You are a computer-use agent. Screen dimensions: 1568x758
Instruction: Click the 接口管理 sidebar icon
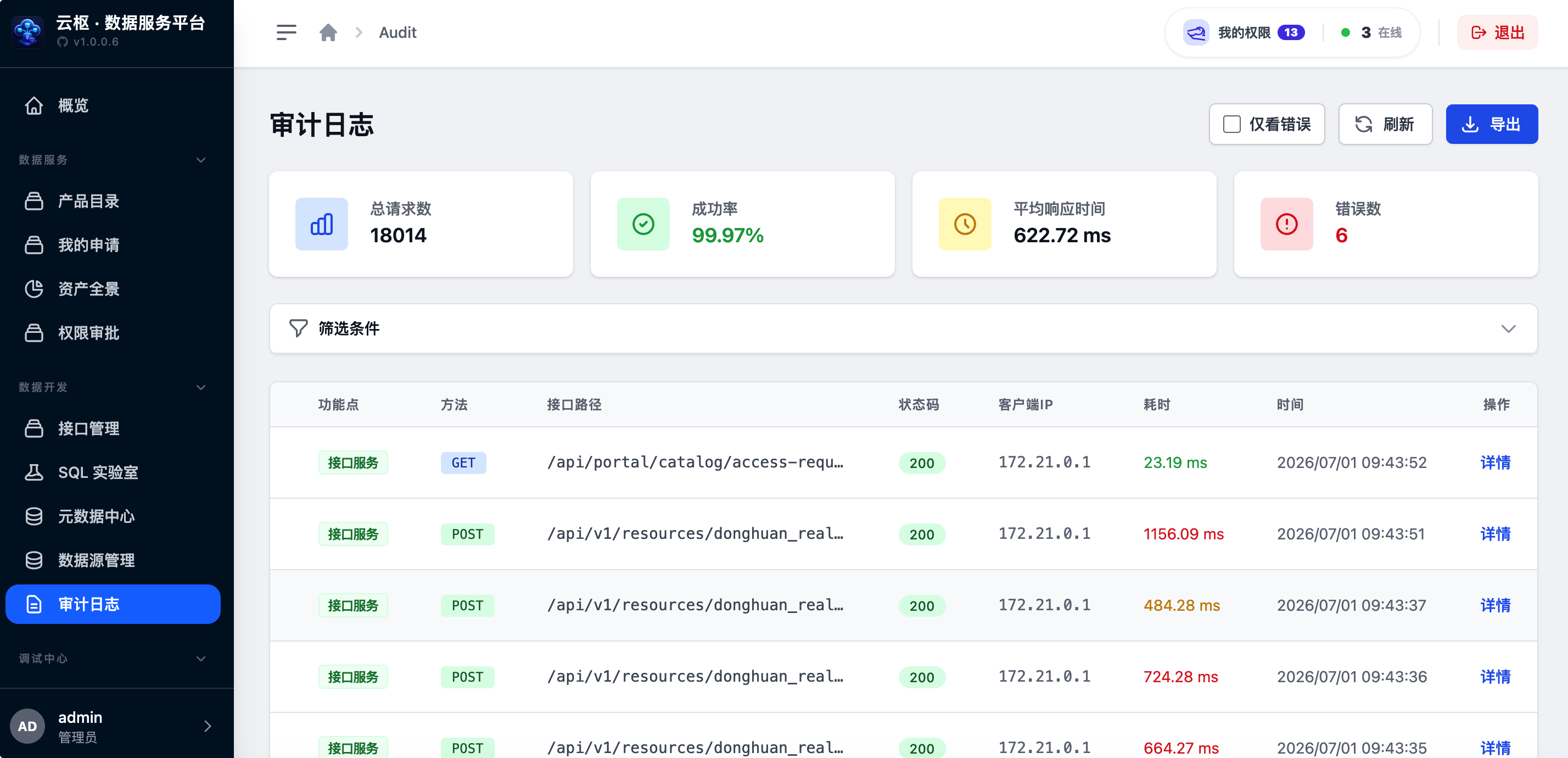point(34,428)
